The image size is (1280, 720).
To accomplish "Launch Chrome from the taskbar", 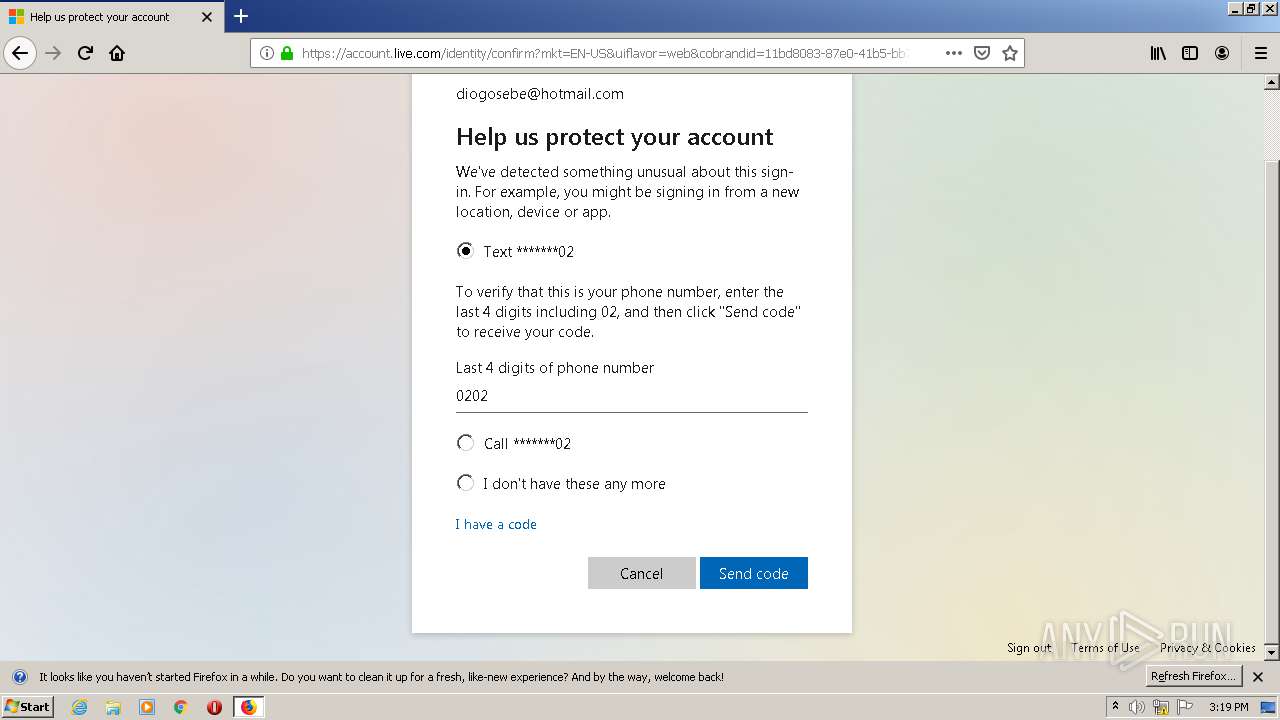I will pos(181,707).
